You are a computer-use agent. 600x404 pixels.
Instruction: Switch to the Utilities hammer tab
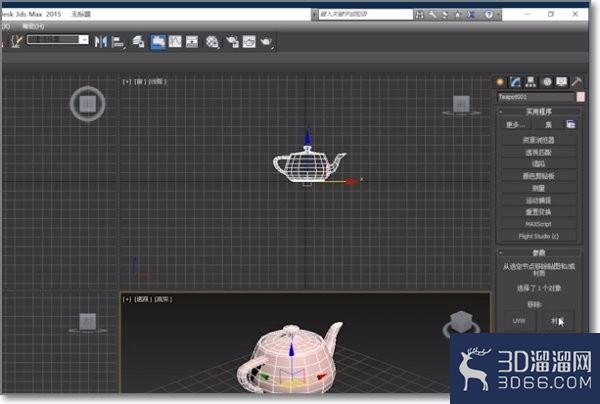577,81
